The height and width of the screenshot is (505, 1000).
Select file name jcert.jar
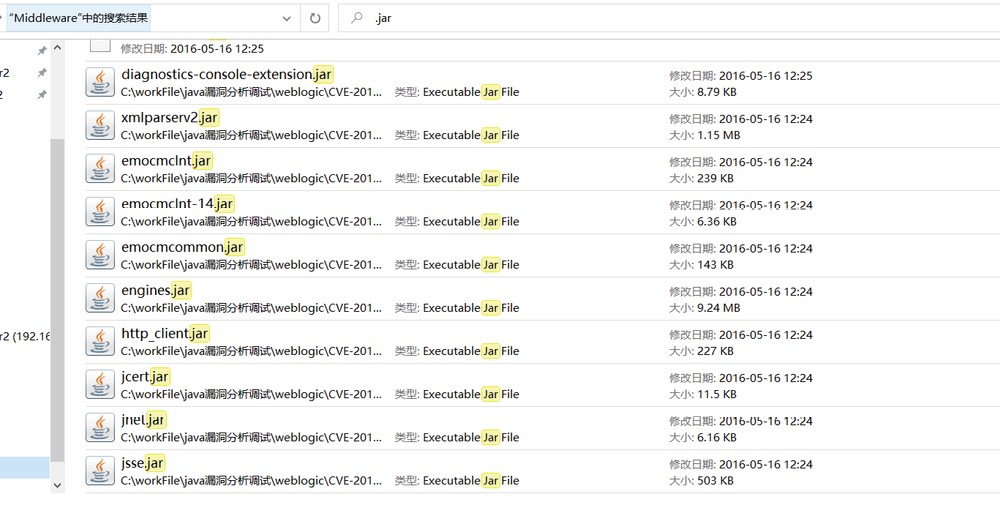145,377
